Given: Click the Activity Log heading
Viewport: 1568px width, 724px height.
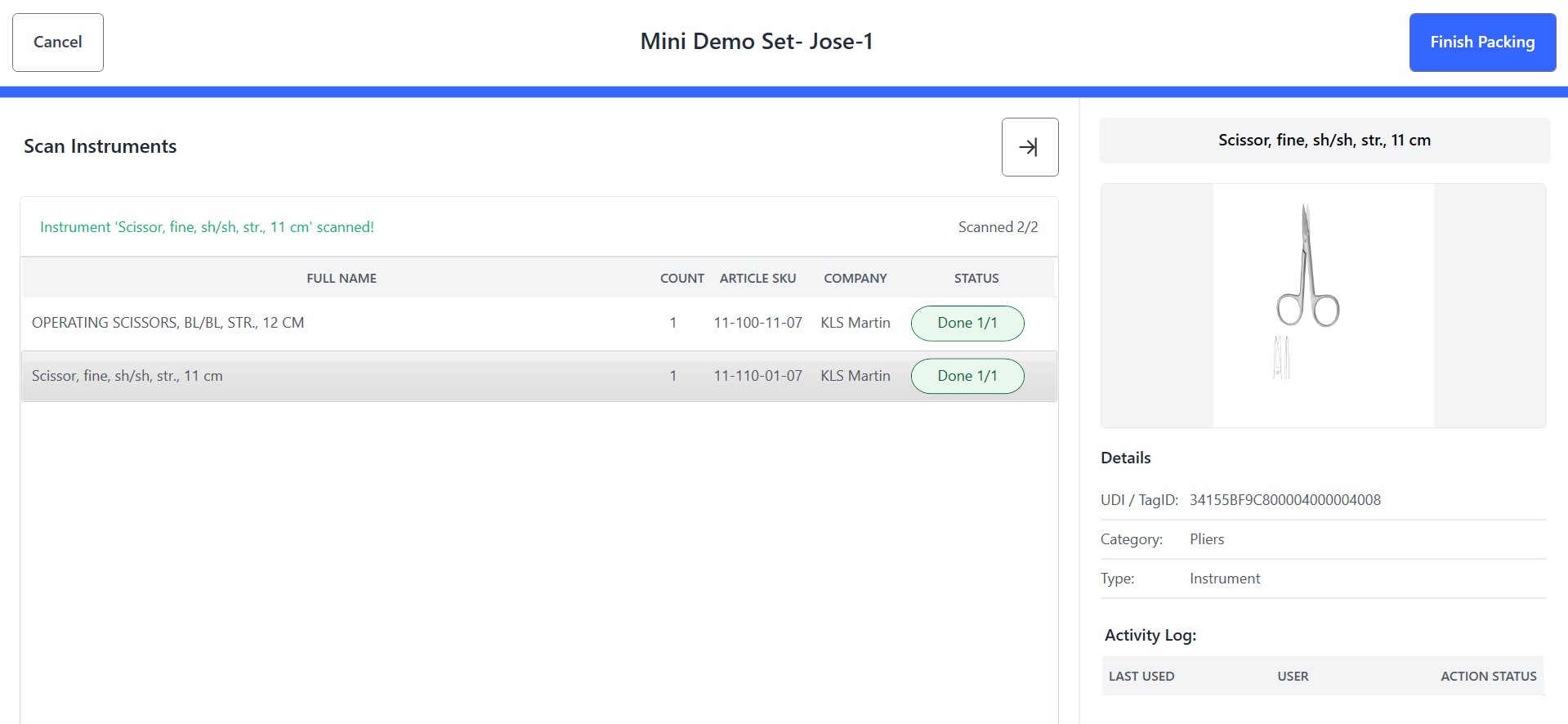Looking at the screenshot, I should (1150, 636).
